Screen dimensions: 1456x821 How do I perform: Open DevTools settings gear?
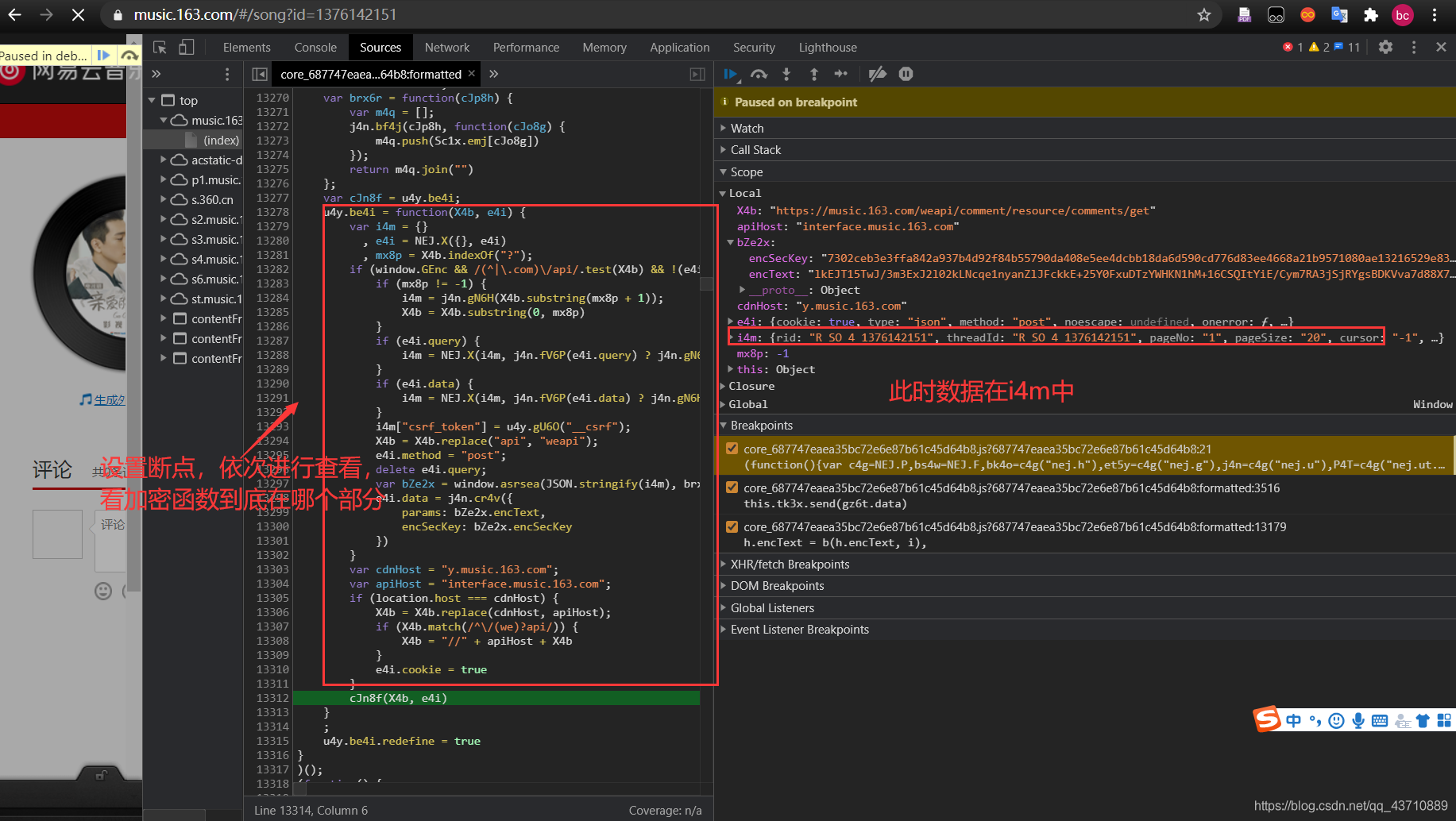[1386, 47]
